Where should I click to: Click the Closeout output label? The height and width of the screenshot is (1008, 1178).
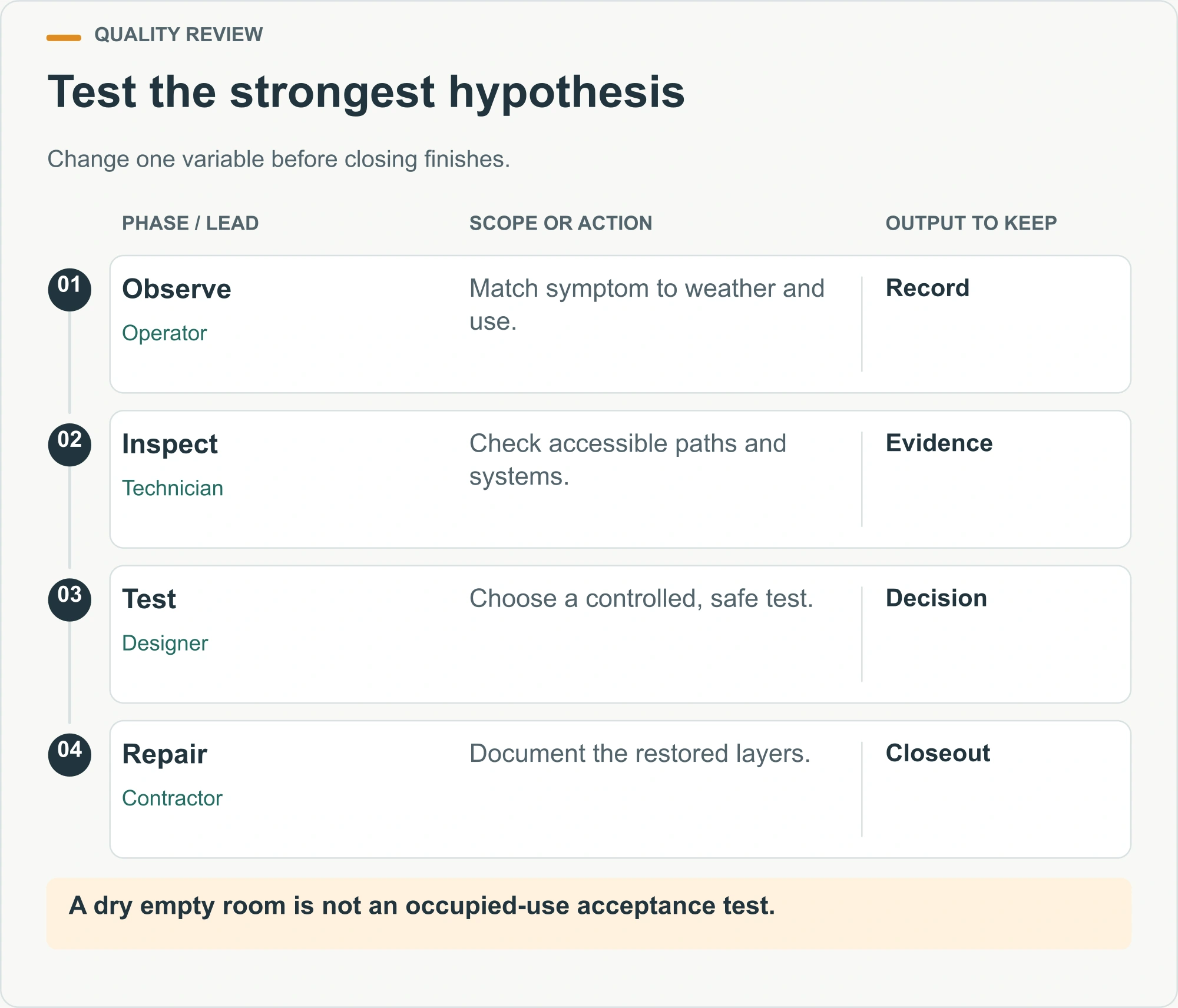[938, 753]
